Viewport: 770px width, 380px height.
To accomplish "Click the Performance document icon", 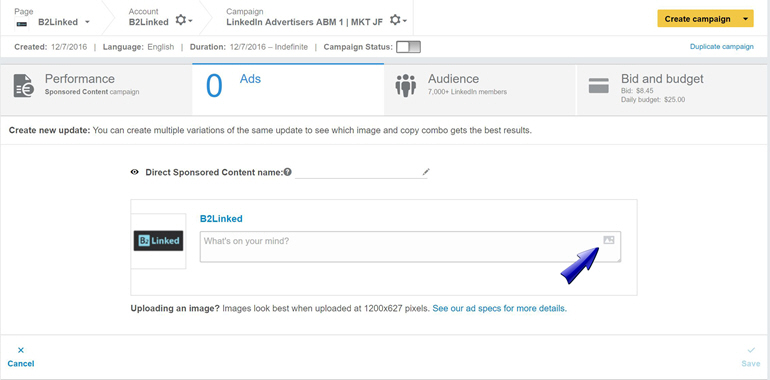I will click(24, 86).
